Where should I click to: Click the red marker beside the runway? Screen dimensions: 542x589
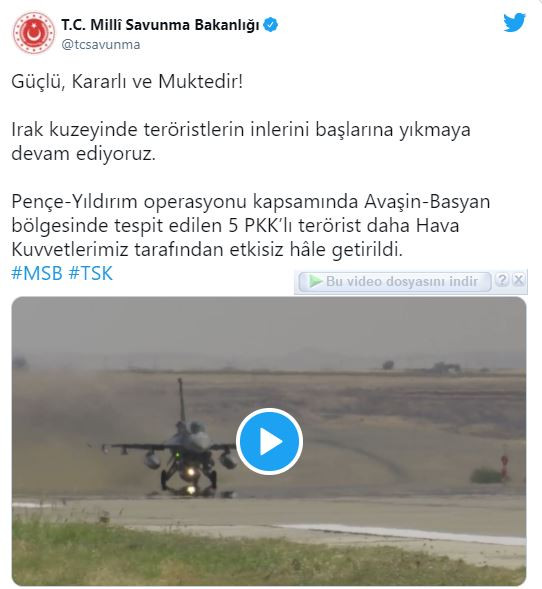[504, 466]
